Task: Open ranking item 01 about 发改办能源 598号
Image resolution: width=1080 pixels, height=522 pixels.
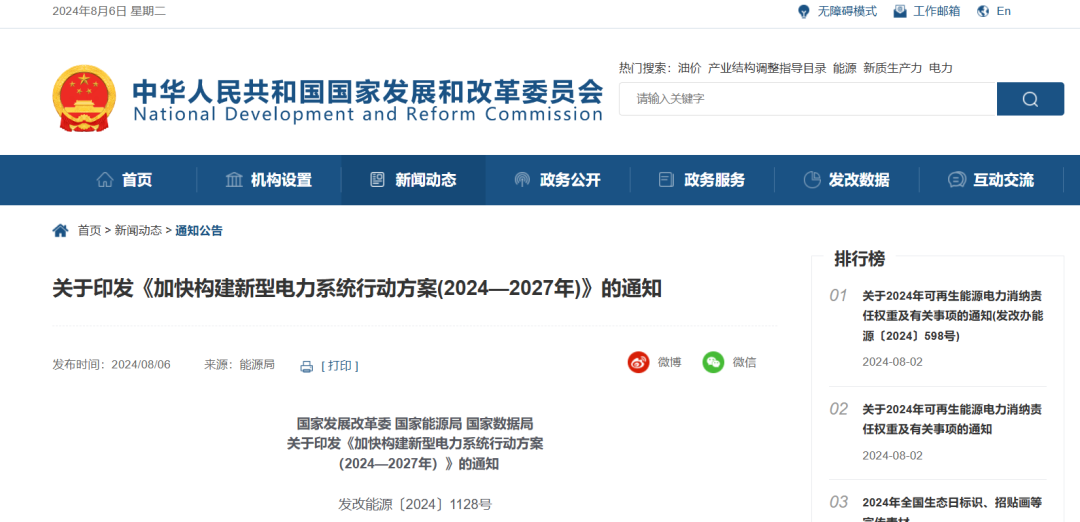Action: click(953, 316)
